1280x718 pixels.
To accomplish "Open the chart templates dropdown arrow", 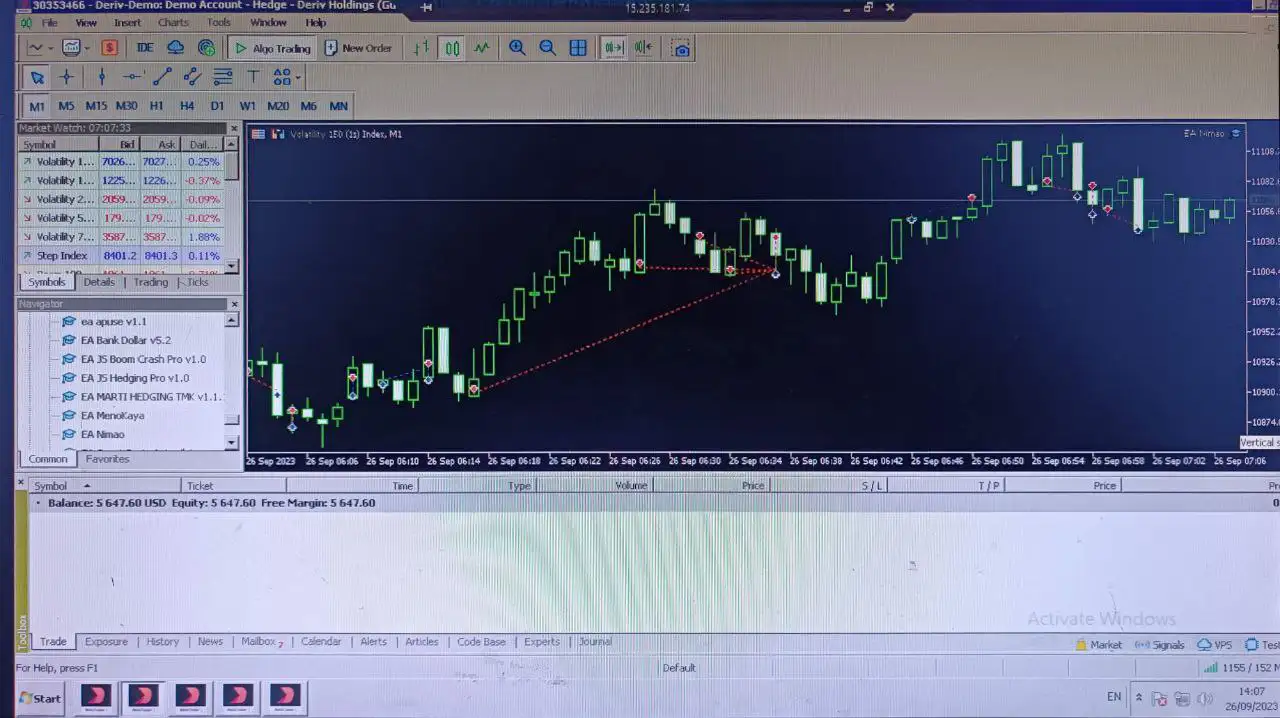I will tap(87, 48).
